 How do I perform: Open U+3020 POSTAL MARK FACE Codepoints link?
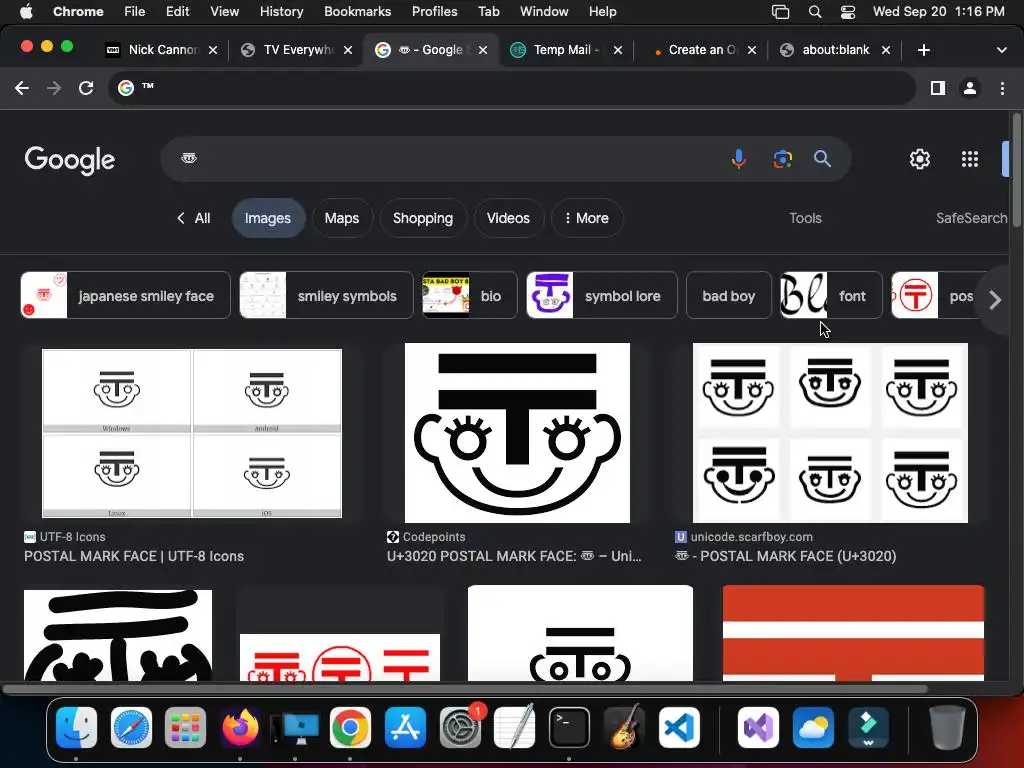(514, 556)
